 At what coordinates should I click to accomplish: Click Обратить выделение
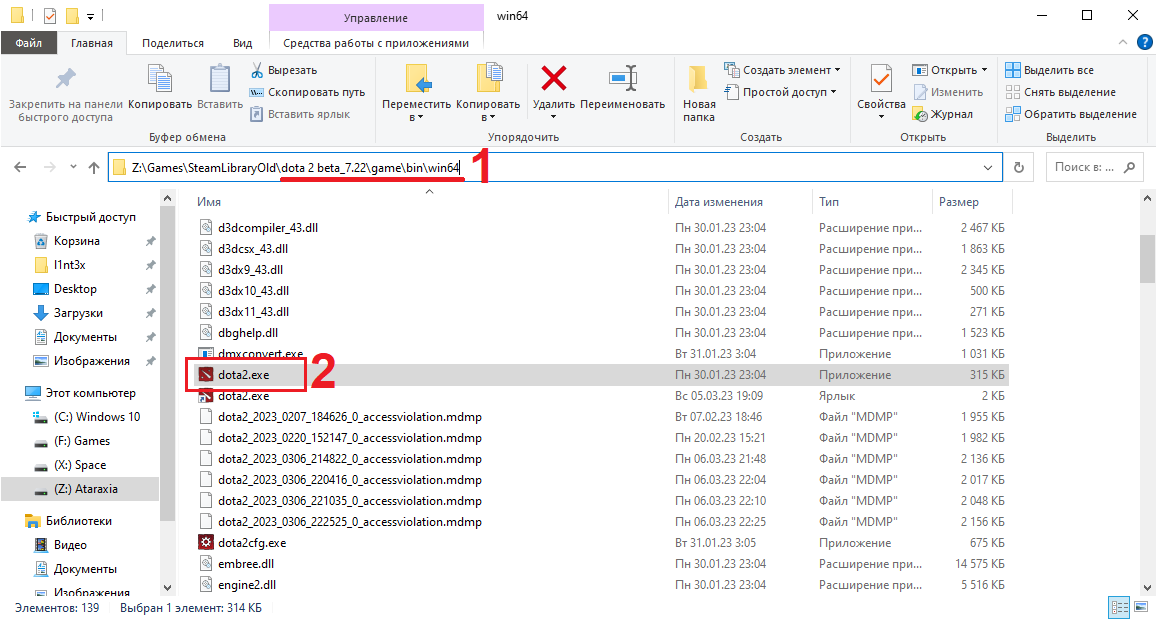(1071, 114)
